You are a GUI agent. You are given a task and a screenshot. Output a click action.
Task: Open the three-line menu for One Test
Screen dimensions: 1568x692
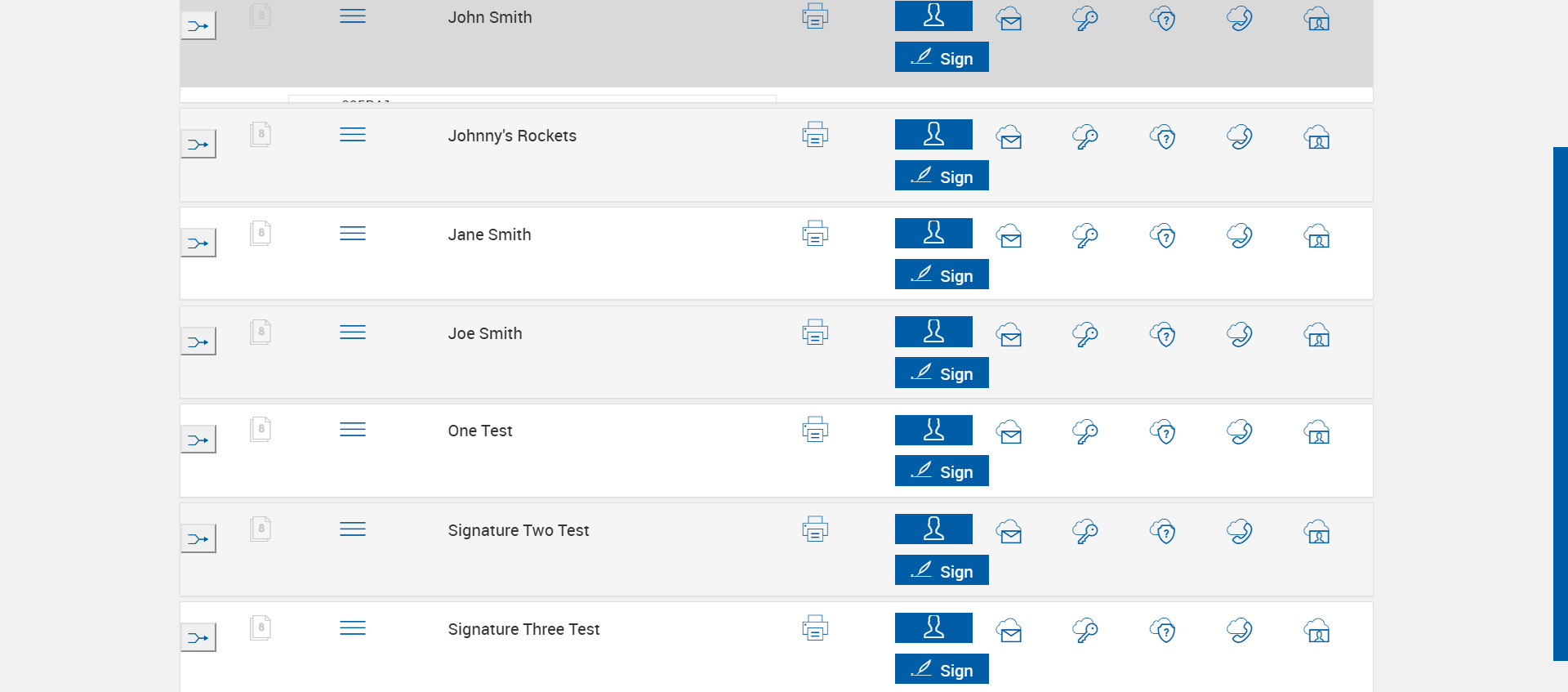[x=353, y=430]
